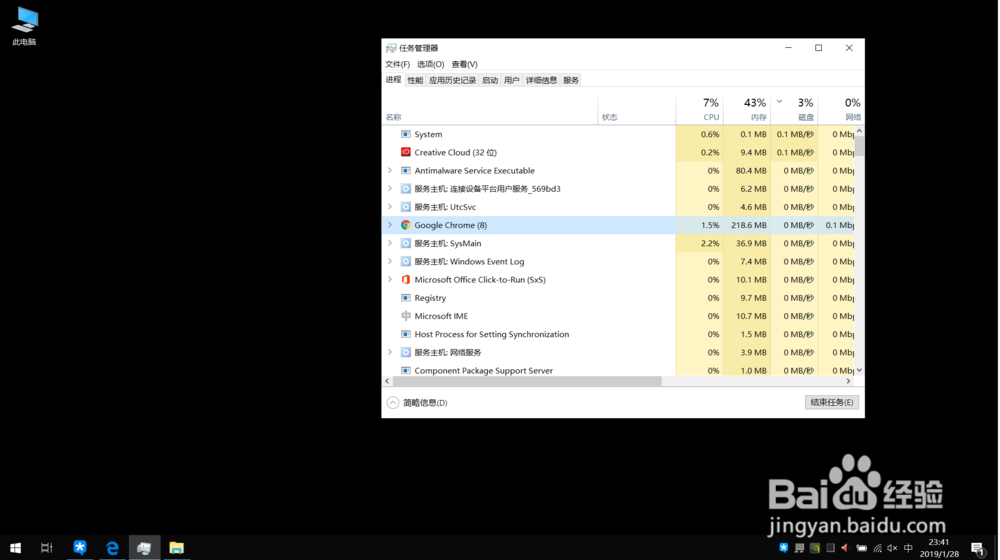Click the 中 input method indicator
The image size is (1000, 560).
click(x=908, y=548)
